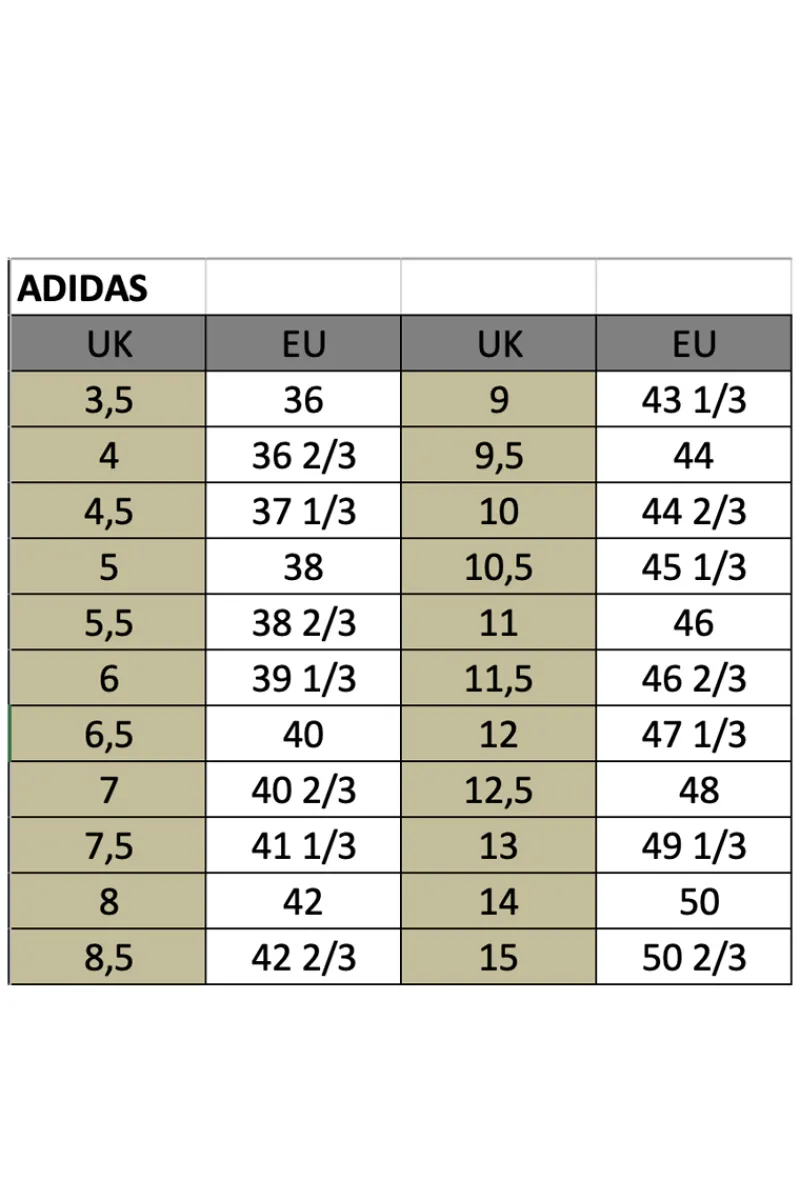This screenshot has height=1200, width=800.
Task: Select the EU 46 cell
Action: [694, 623]
